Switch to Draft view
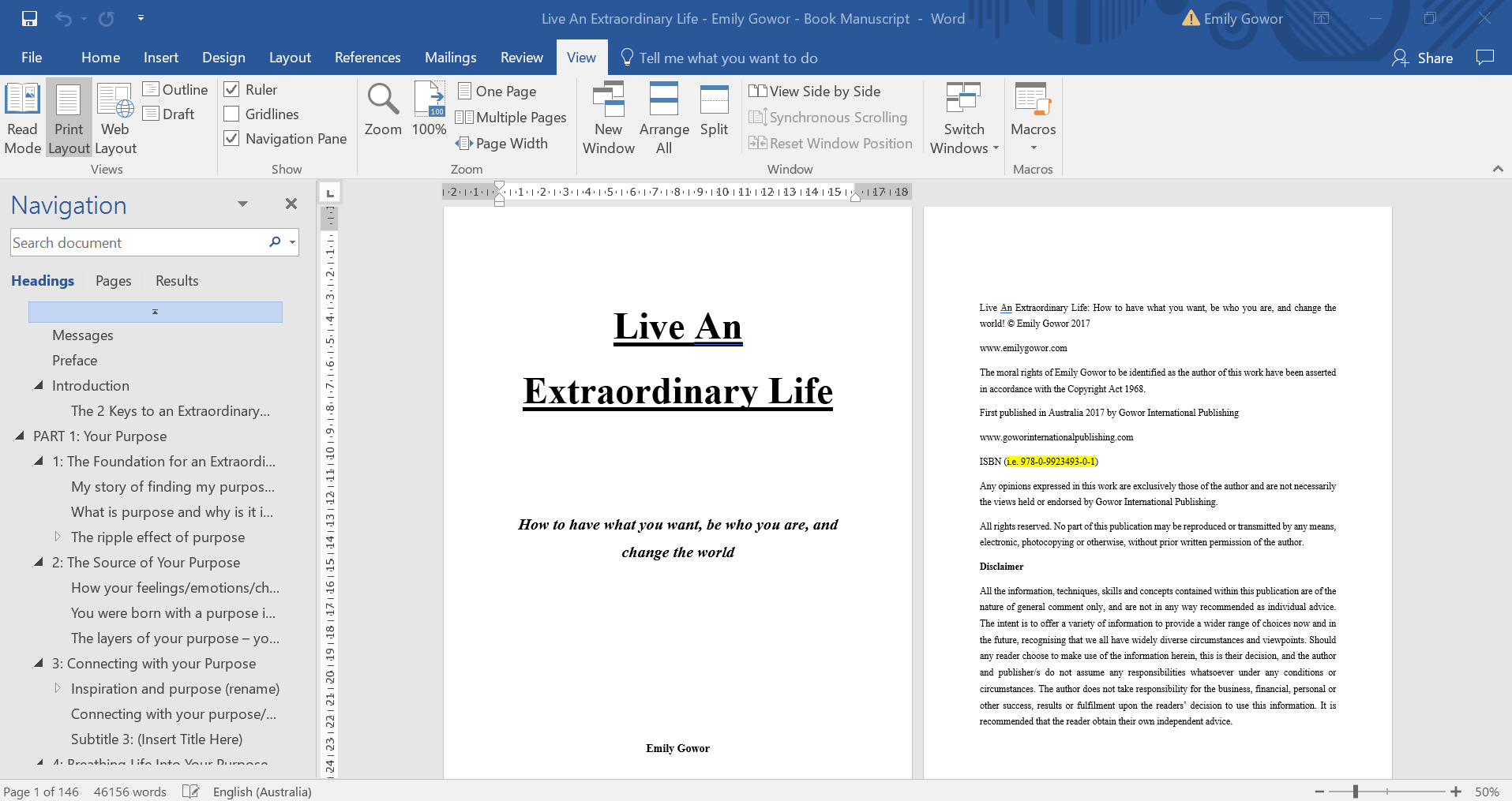 click(169, 114)
